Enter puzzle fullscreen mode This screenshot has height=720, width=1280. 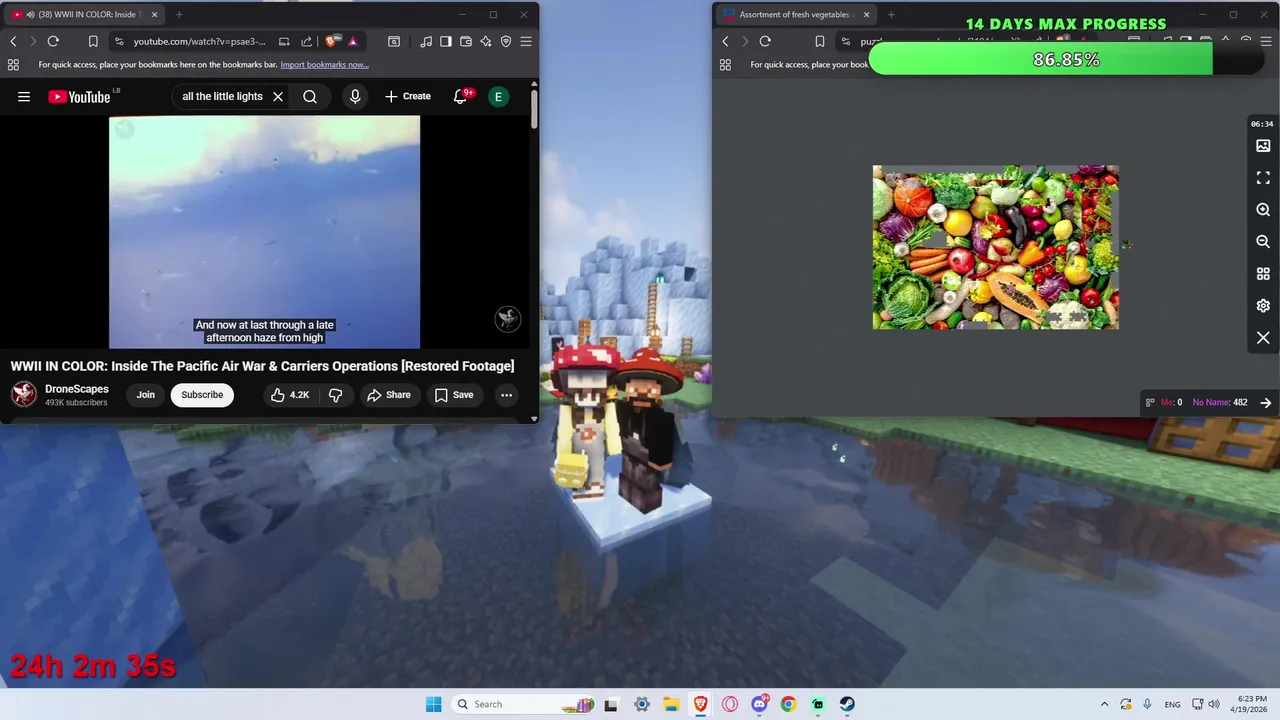1263,178
